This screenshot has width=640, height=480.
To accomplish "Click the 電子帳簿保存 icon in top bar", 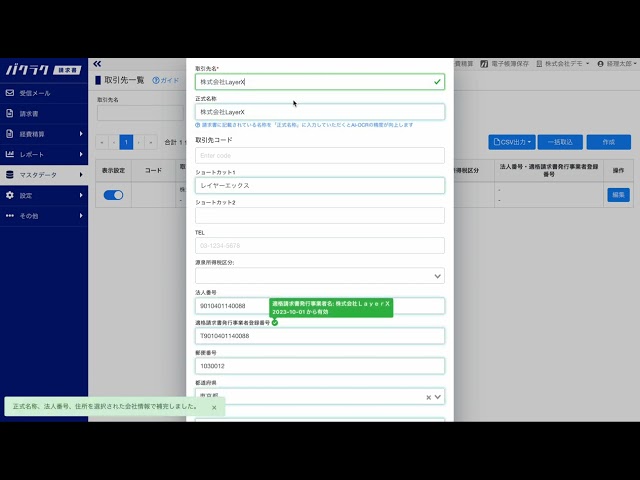I will click(x=484, y=64).
